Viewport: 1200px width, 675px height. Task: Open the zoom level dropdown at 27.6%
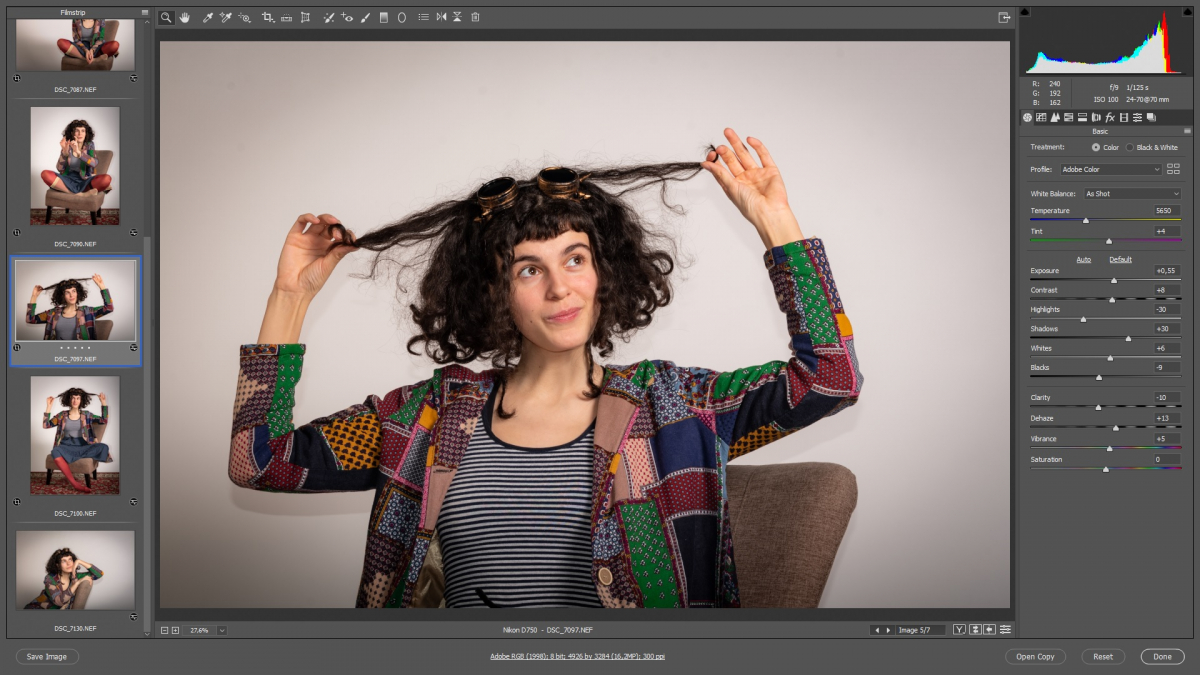(221, 630)
